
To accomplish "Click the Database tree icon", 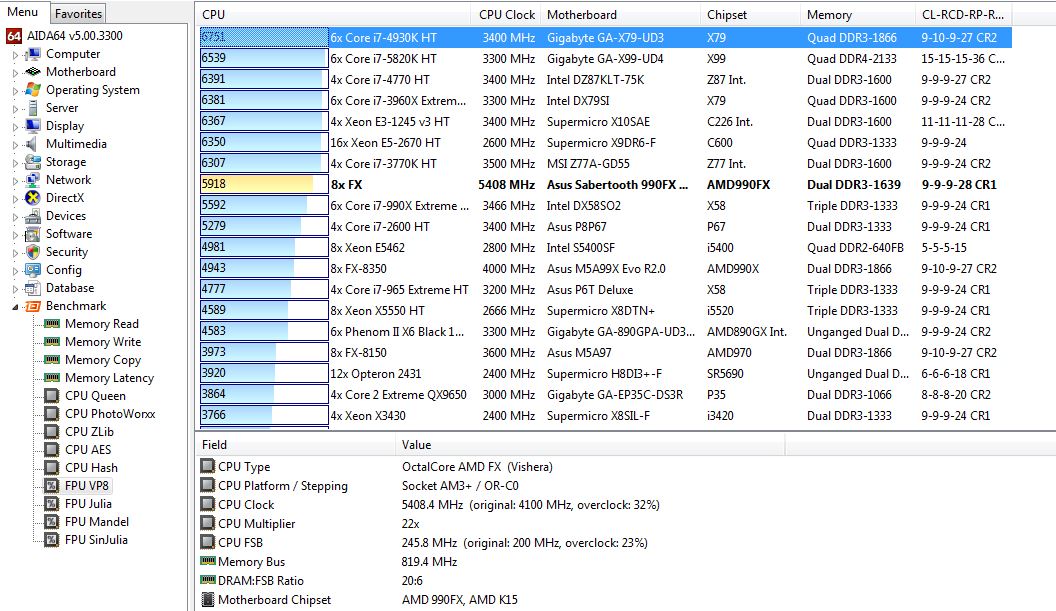I will click(x=32, y=288).
